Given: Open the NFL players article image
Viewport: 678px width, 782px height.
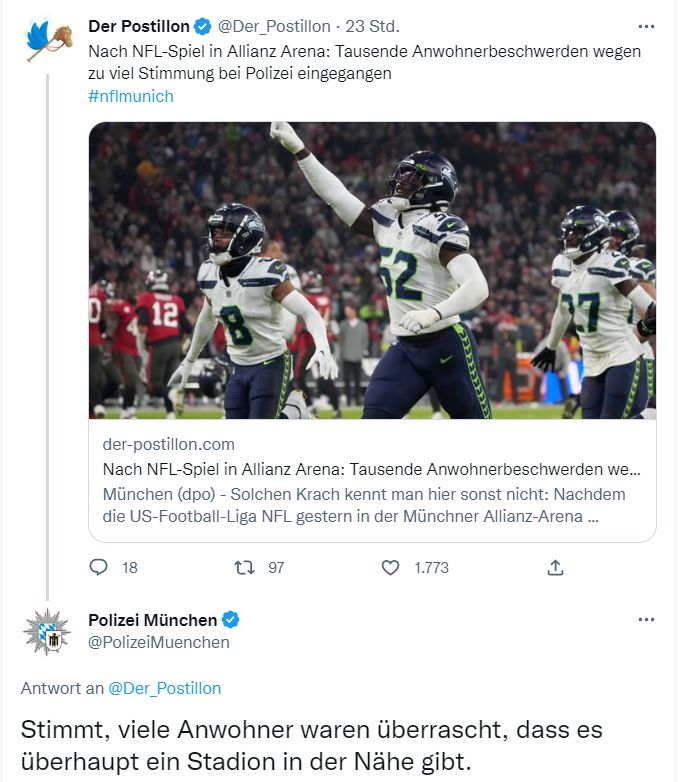Looking at the screenshot, I should (372, 270).
